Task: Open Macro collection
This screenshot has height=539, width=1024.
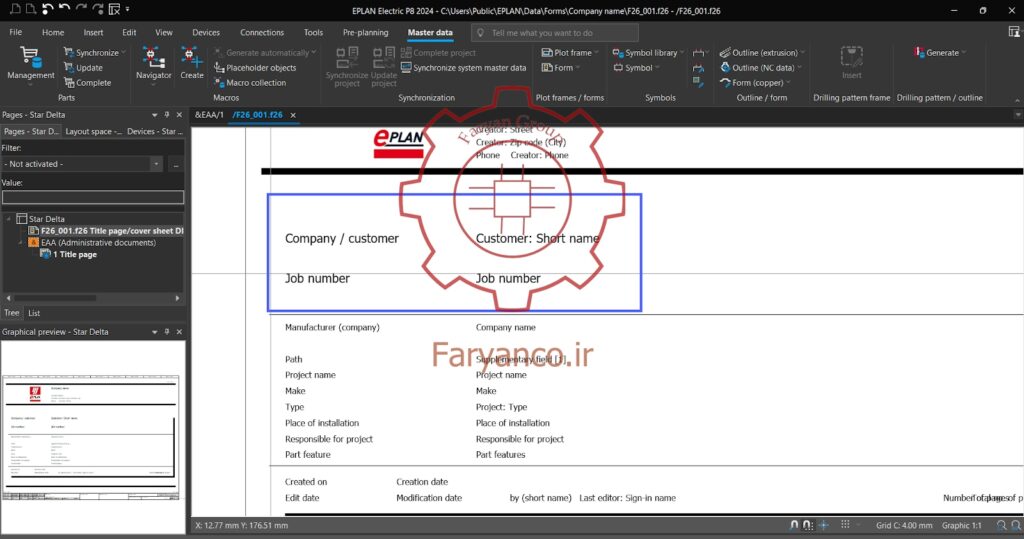Action: pyautogui.click(x=249, y=83)
